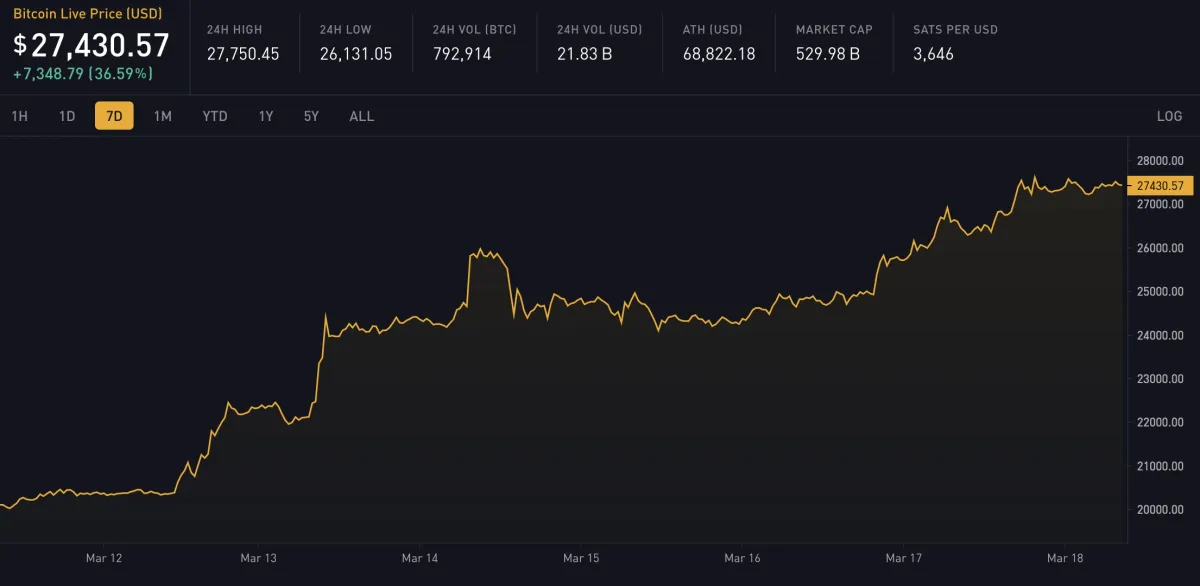Click the Mar 14 date label on axis
This screenshot has height=586, width=1200.
pyautogui.click(x=420, y=557)
